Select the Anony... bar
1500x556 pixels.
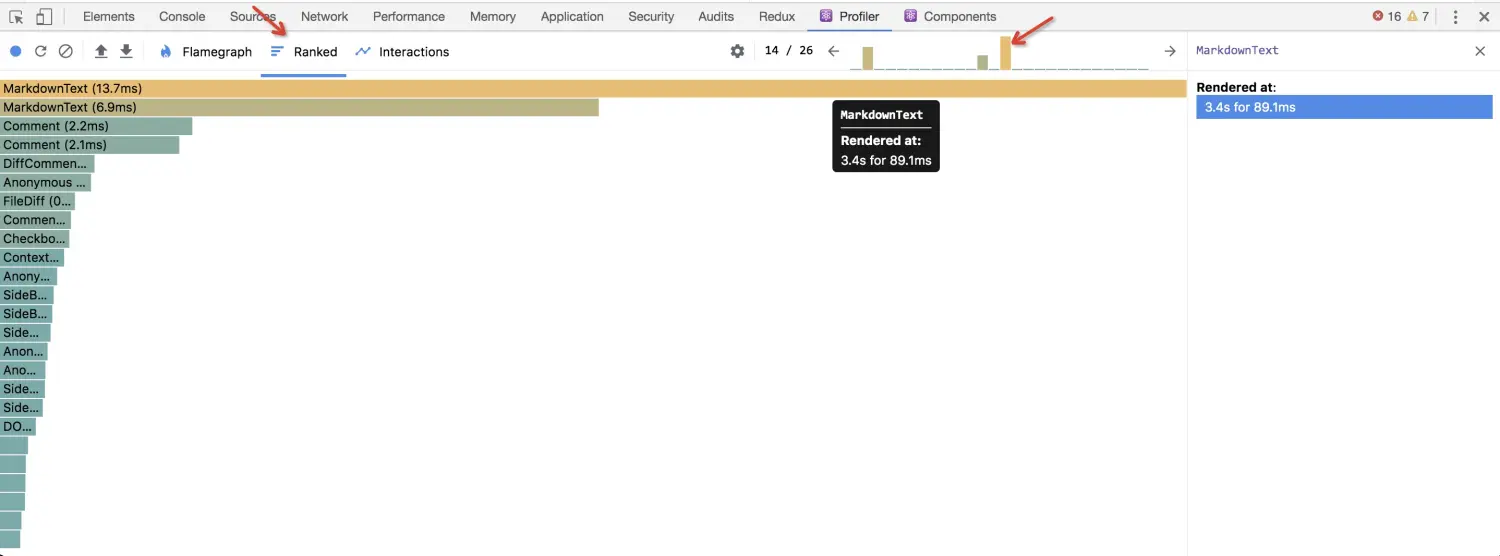[x=28, y=276]
